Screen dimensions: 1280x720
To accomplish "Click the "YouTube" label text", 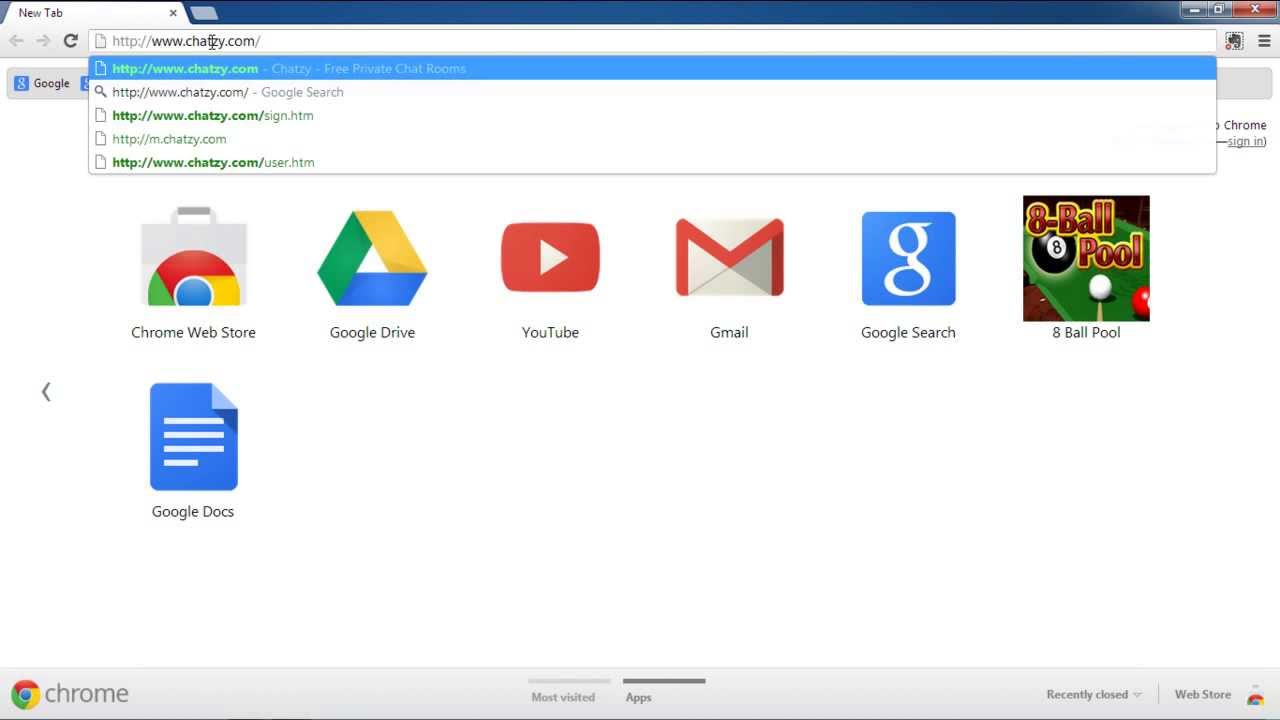I will (550, 332).
